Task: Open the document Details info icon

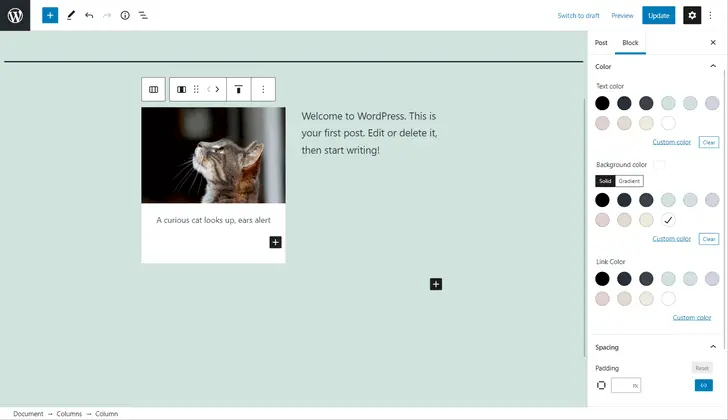Action: point(125,15)
